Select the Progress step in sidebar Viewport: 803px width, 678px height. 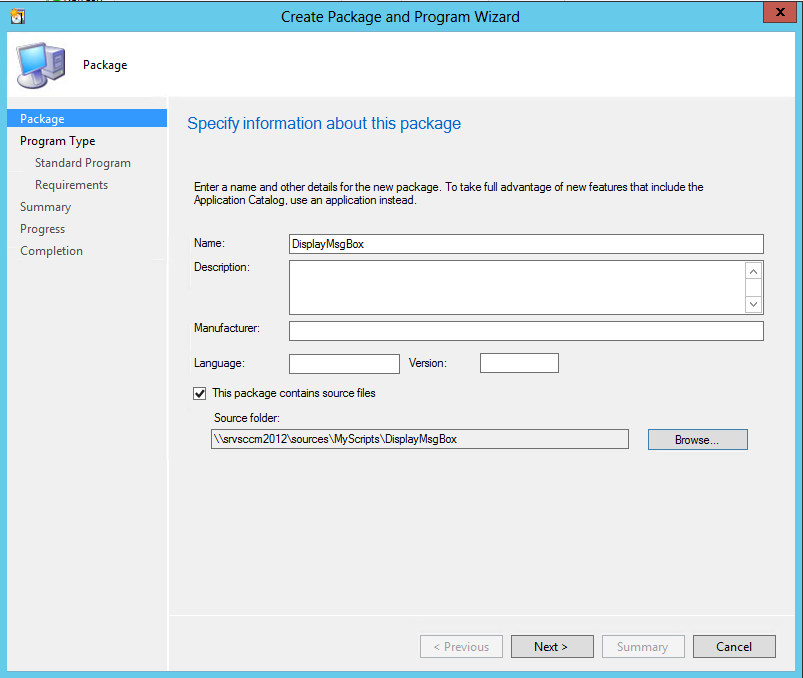[x=42, y=229]
